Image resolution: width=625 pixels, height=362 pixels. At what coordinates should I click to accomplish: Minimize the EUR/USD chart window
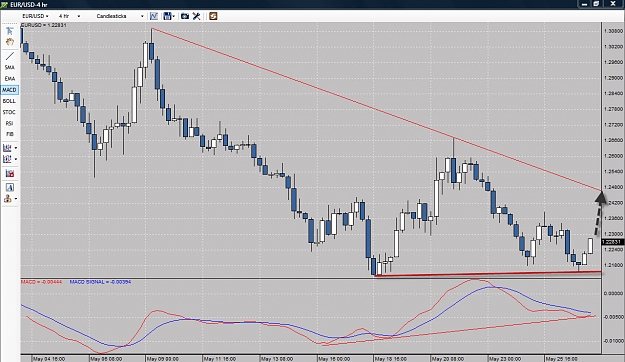pos(584,4)
